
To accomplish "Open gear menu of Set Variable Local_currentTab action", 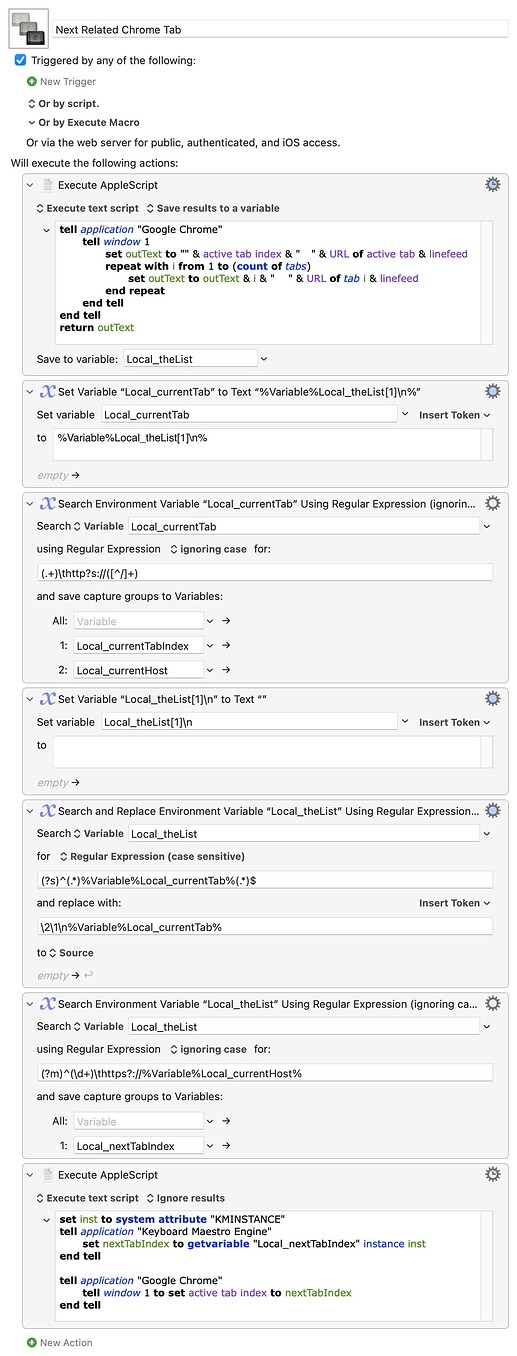I will [x=492, y=391].
